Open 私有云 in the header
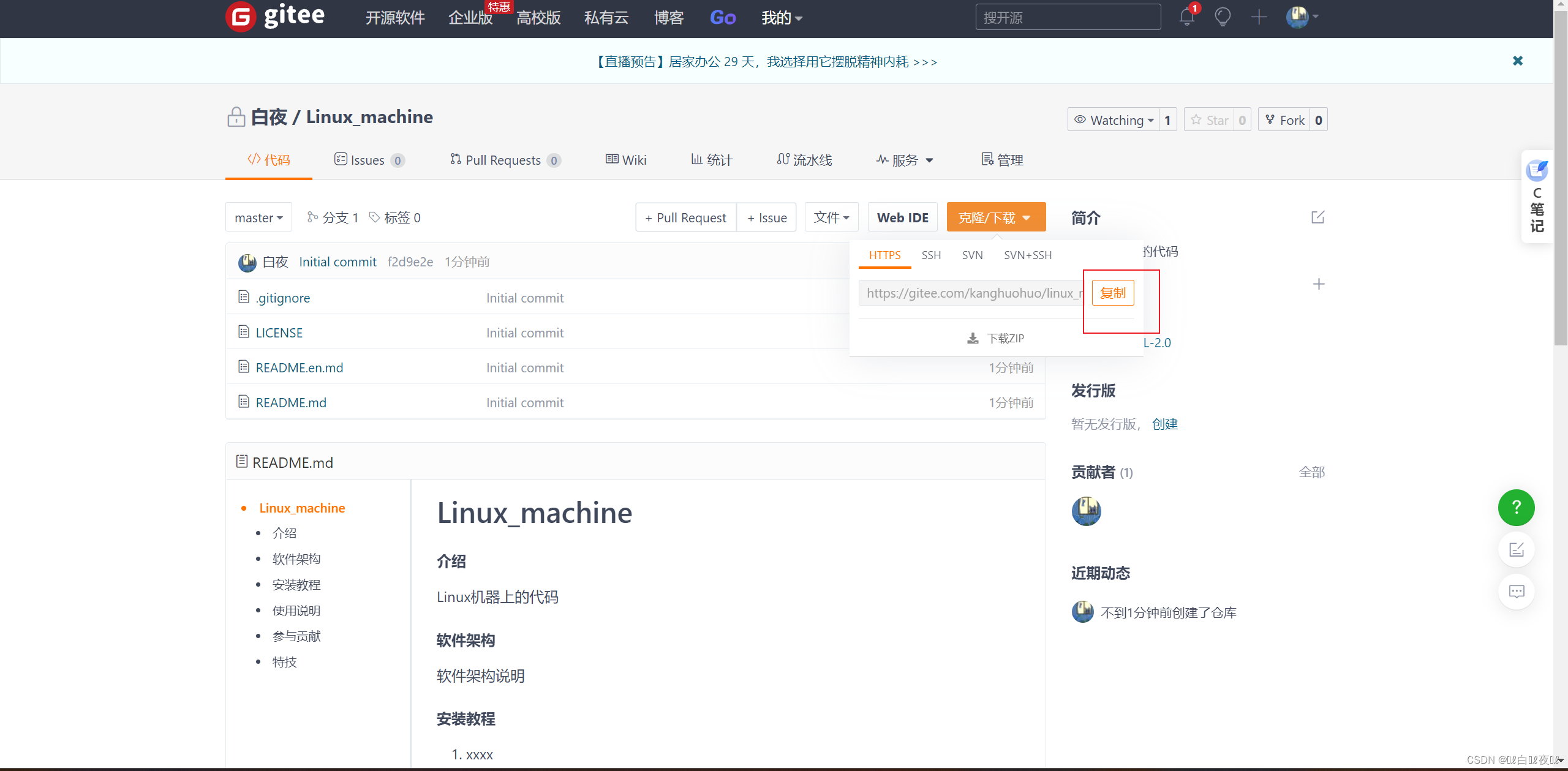1568x771 pixels. point(606,18)
